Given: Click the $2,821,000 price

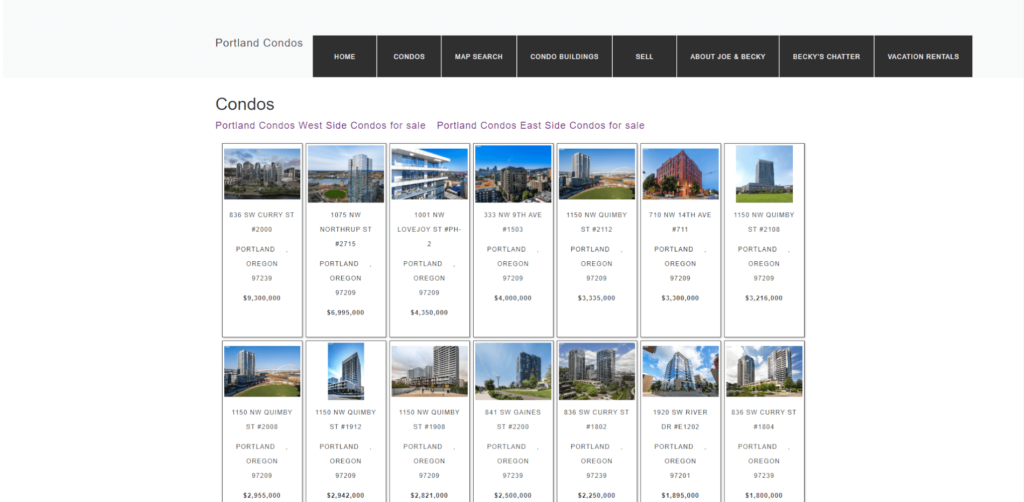Looking at the screenshot, I should tap(429, 495).
